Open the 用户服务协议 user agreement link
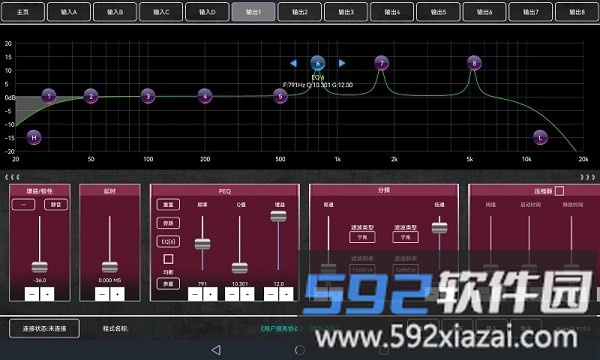 (281, 329)
